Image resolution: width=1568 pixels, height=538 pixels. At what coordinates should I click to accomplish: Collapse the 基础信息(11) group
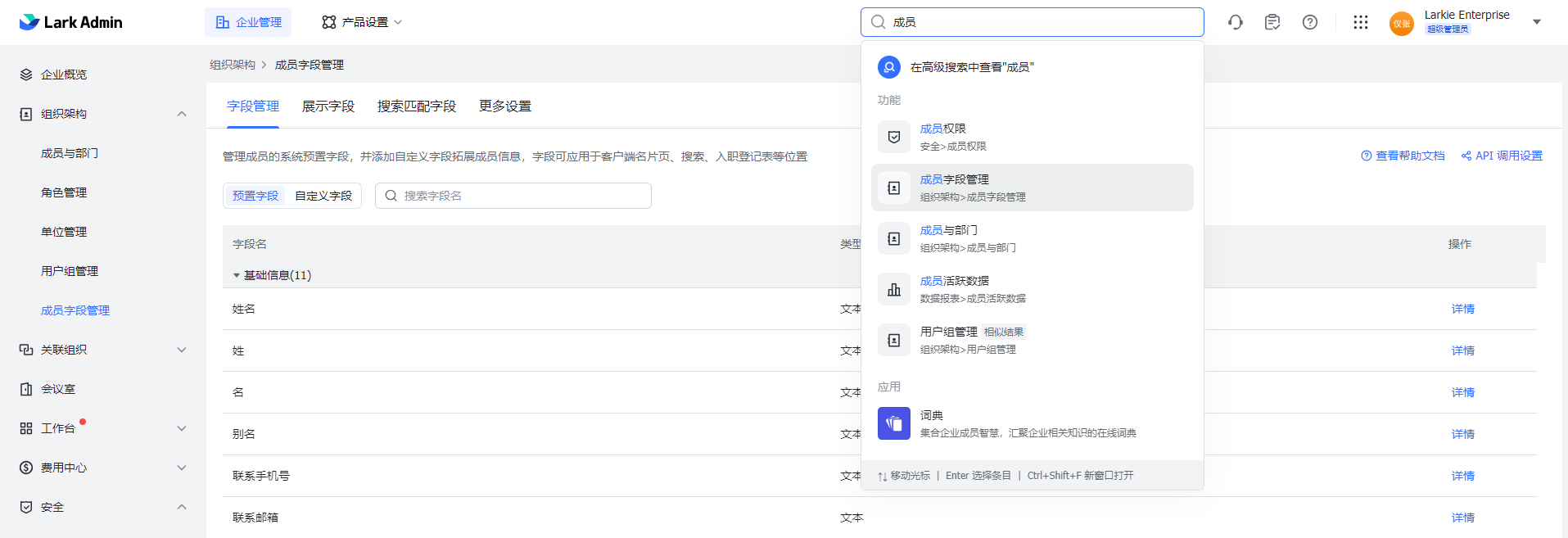(237, 276)
